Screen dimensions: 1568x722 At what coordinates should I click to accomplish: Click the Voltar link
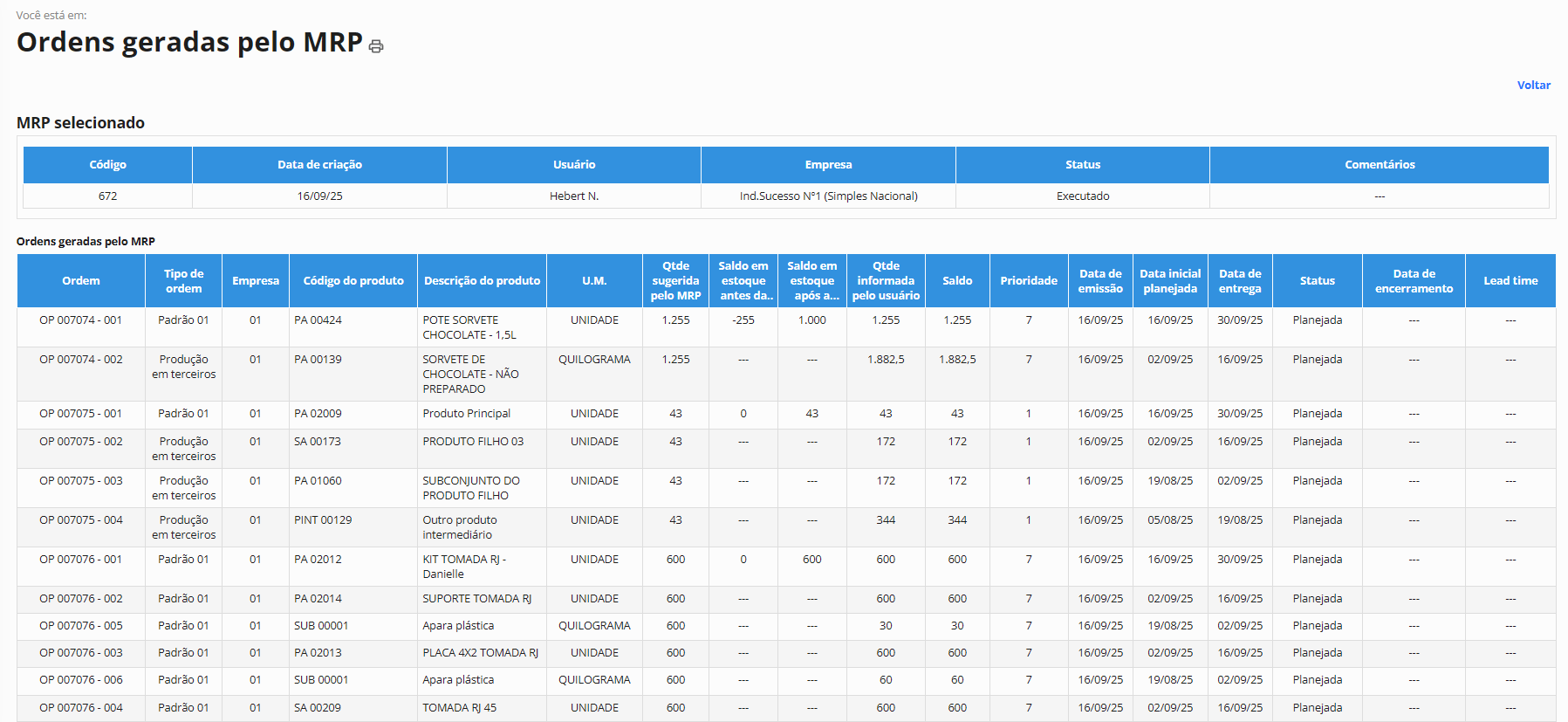[1533, 85]
